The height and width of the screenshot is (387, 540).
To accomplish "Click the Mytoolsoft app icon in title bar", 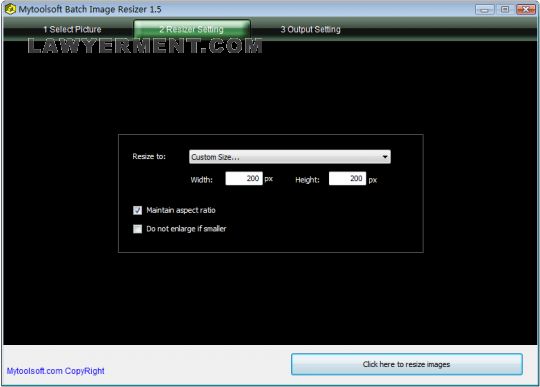I will [x=10, y=9].
